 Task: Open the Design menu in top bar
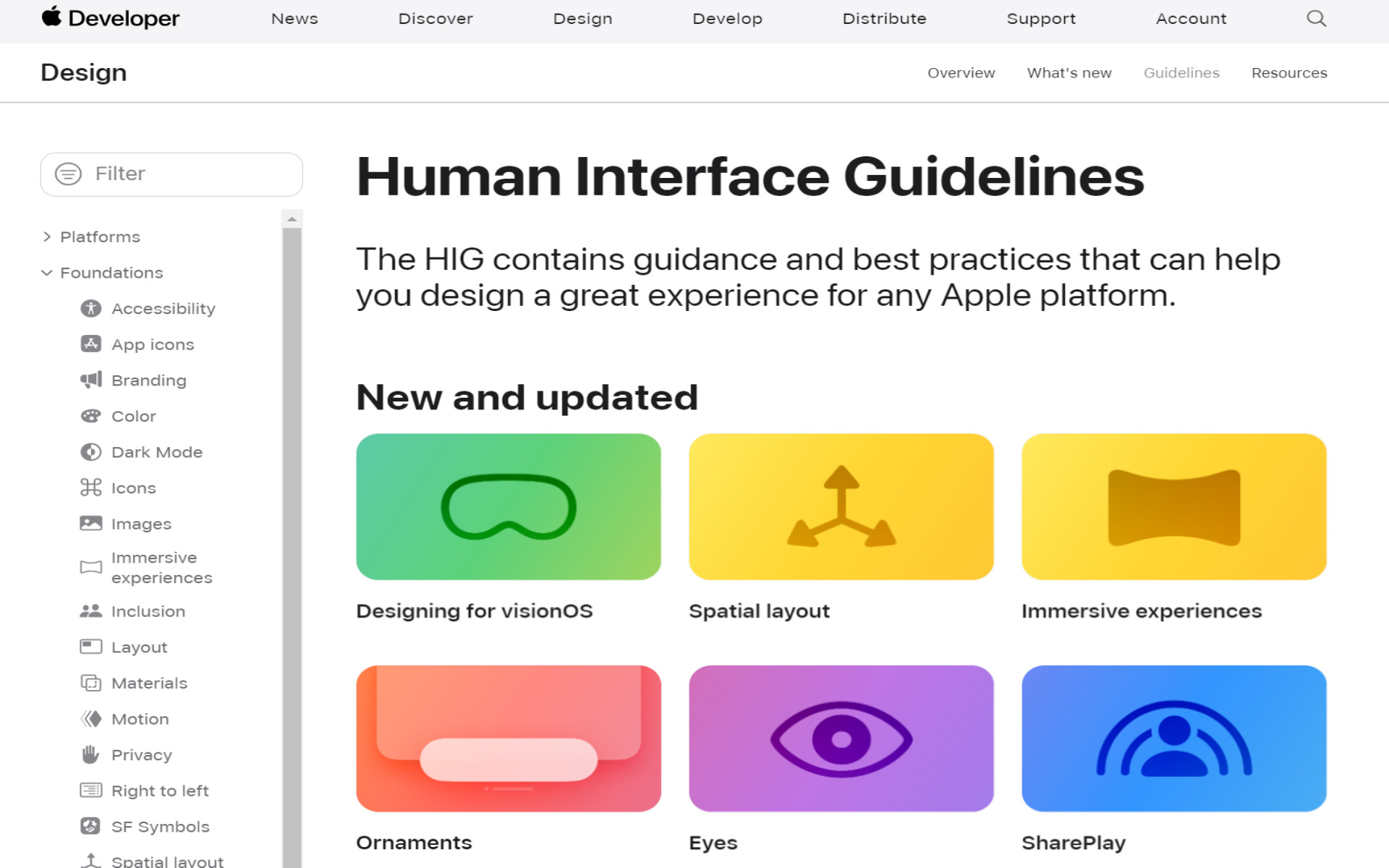582,19
